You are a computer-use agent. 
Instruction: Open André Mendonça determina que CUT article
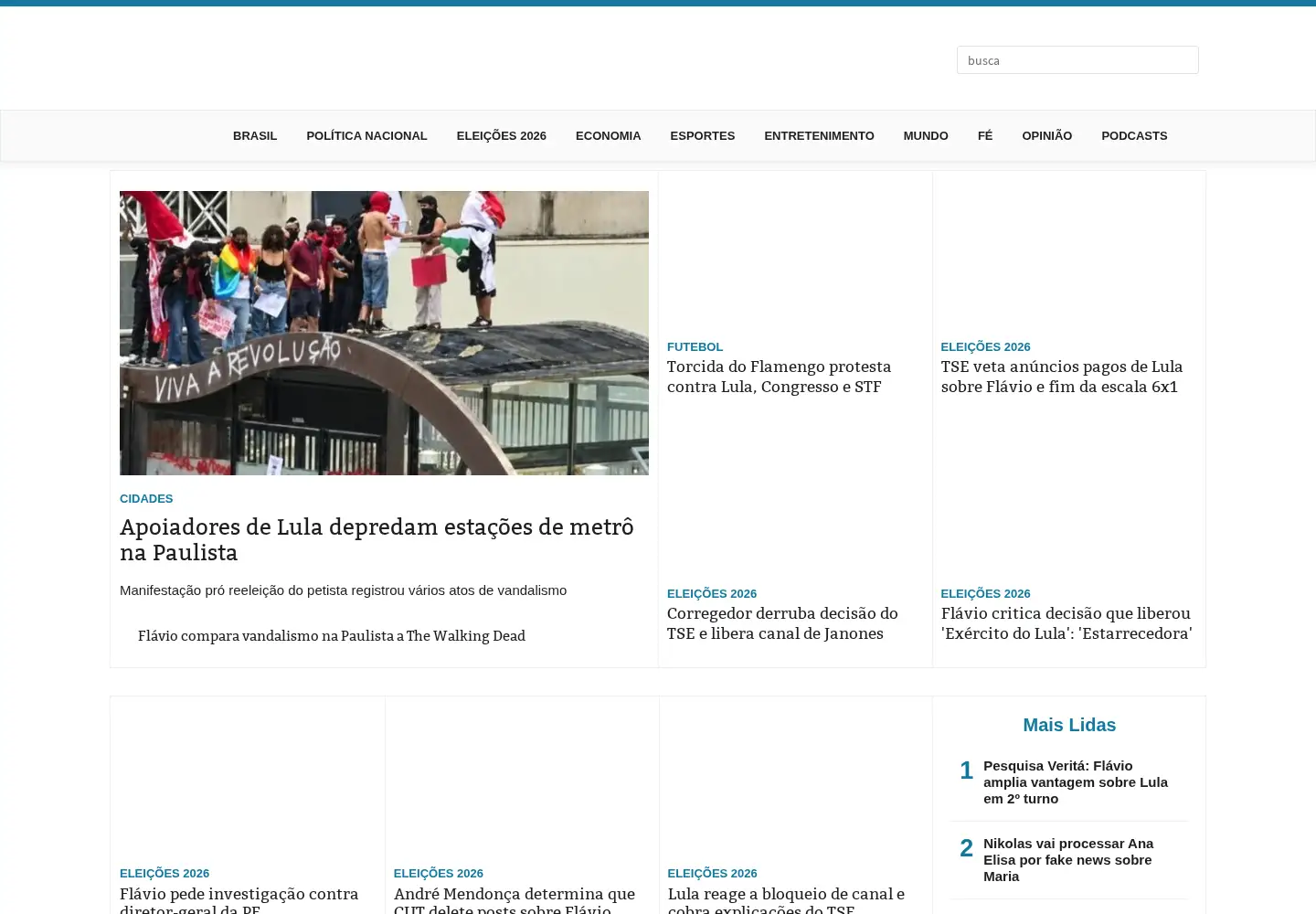(x=515, y=900)
